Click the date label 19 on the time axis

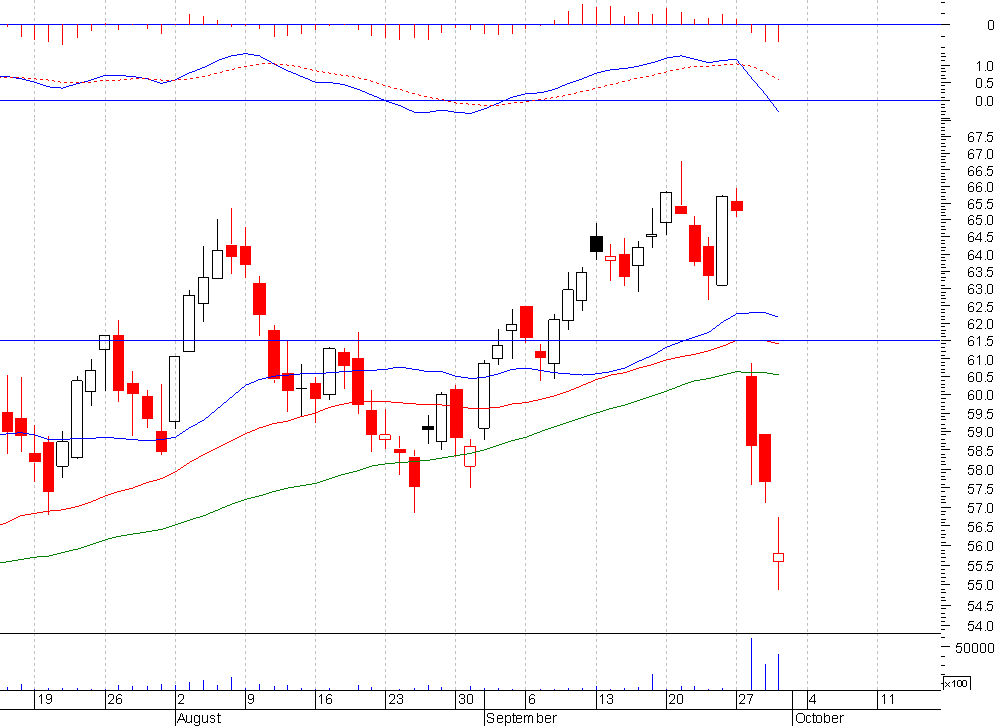(x=45, y=699)
